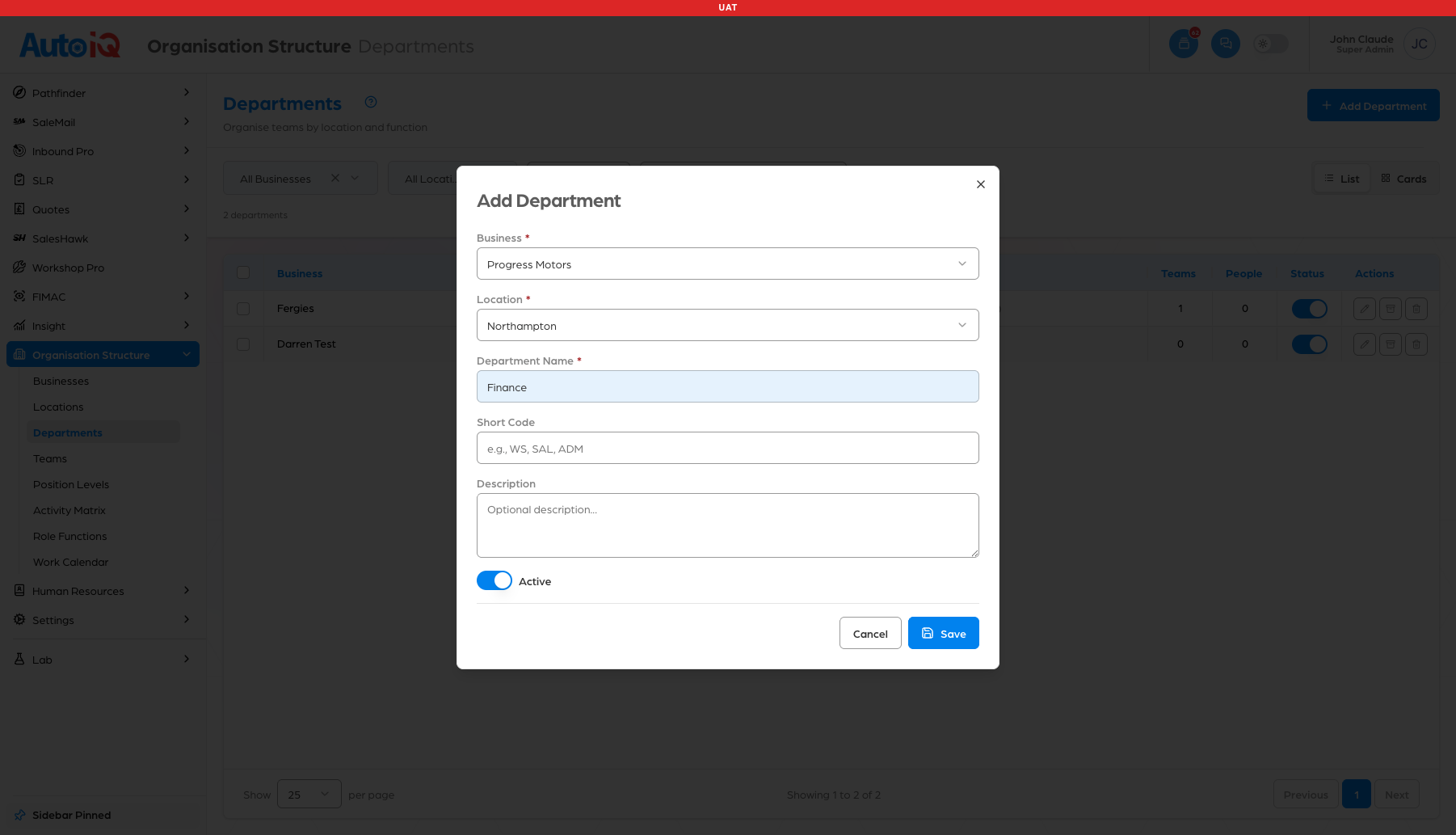Open the Business dropdown showing Progress Motors
The height and width of the screenshot is (835, 1456).
(x=728, y=264)
